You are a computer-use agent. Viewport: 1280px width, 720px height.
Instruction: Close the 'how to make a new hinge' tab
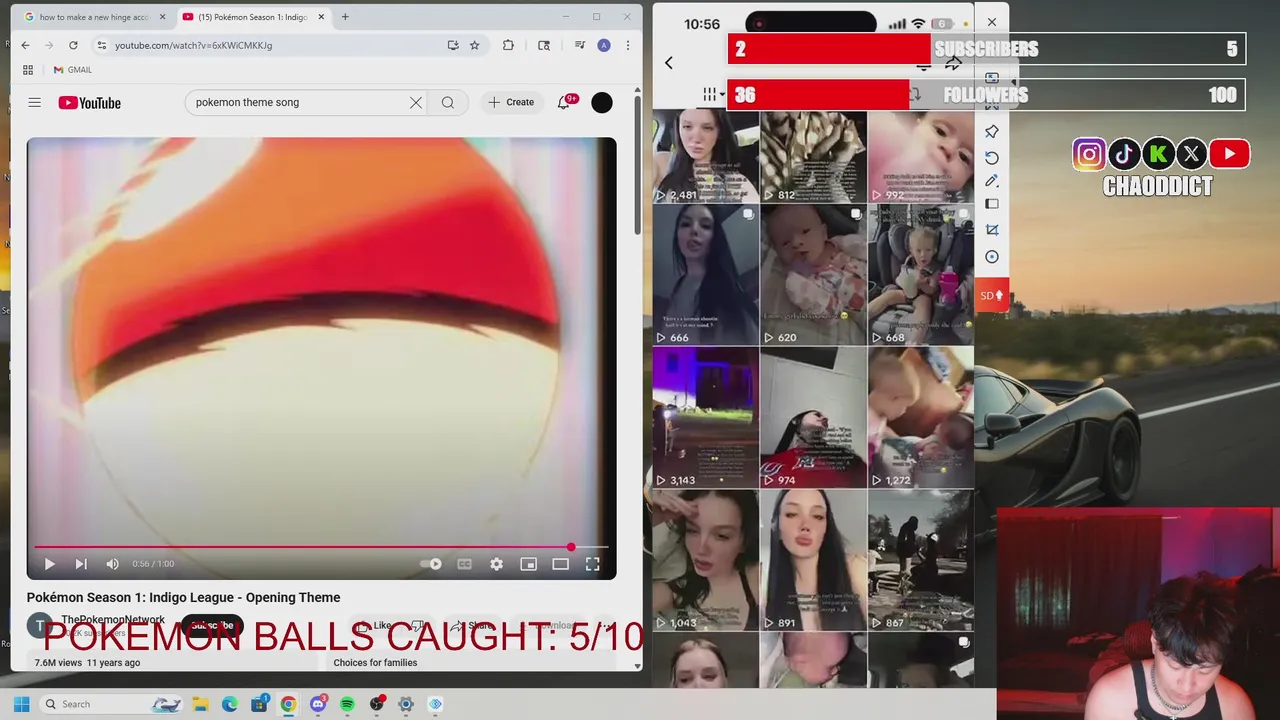tap(162, 17)
